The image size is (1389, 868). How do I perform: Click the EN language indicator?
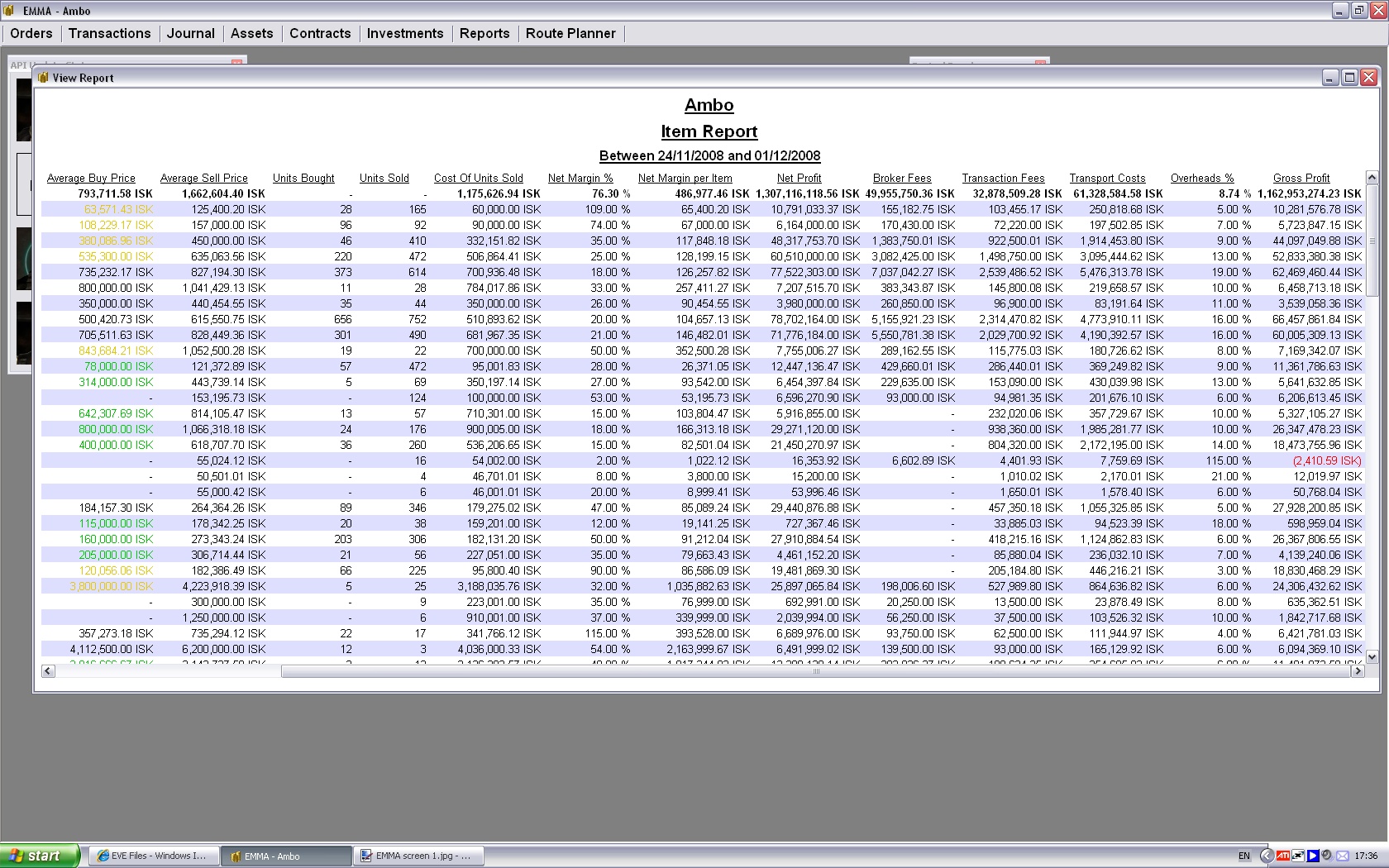[x=1244, y=856]
